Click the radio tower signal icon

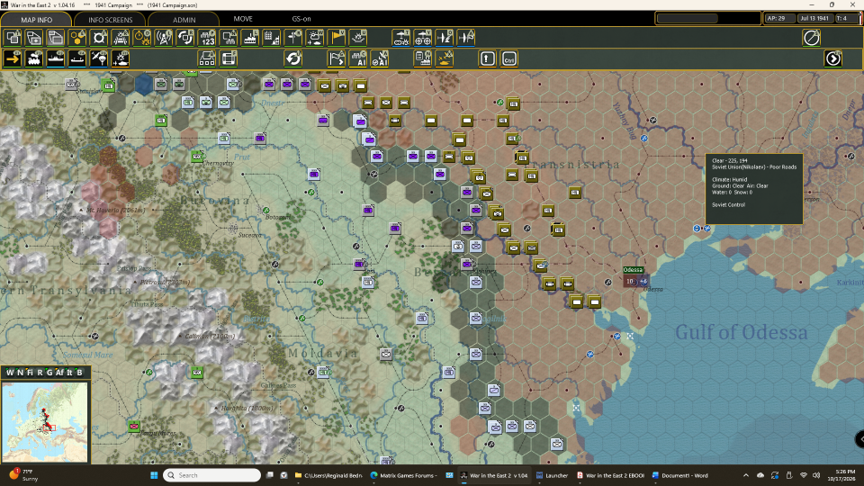(164, 38)
